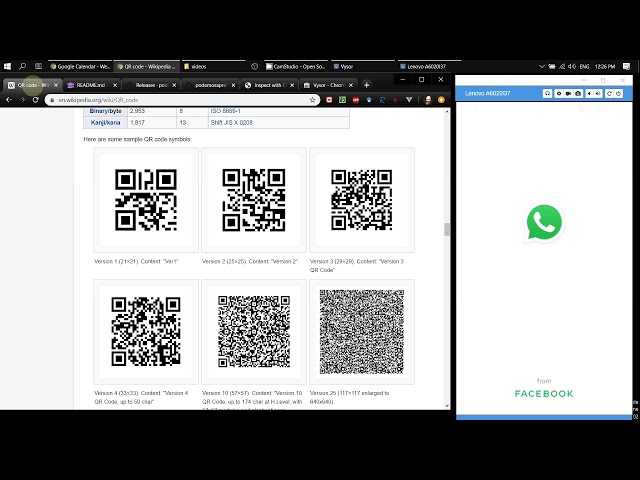
Task: Open the Shift JIS X 0208 link
Action: pyautogui.click(x=231, y=122)
